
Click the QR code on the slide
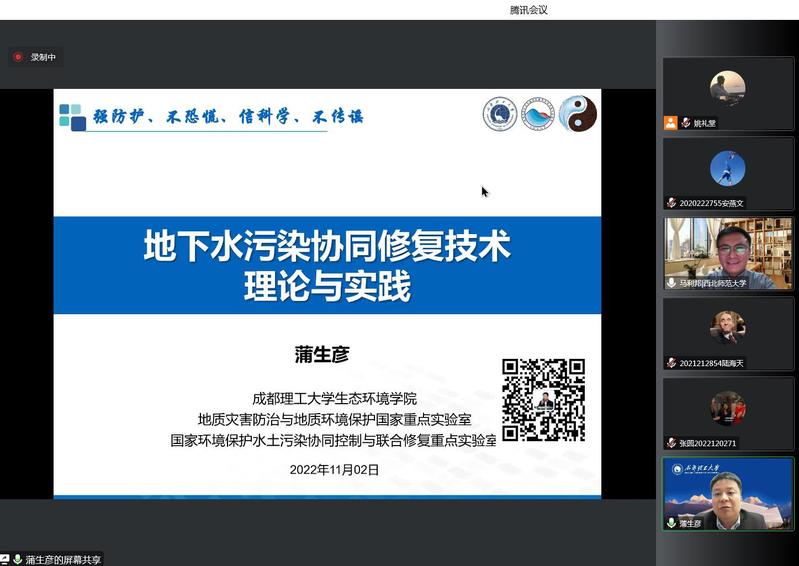coord(543,400)
